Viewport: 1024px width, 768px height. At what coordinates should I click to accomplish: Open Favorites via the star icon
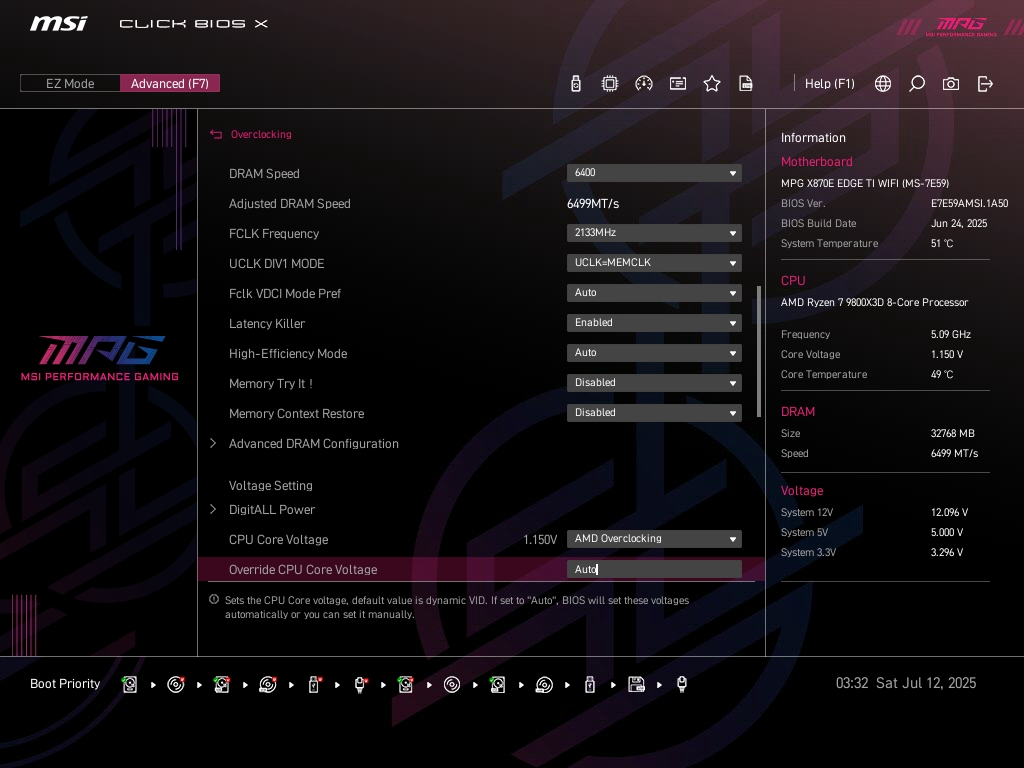tap(712, 84)
